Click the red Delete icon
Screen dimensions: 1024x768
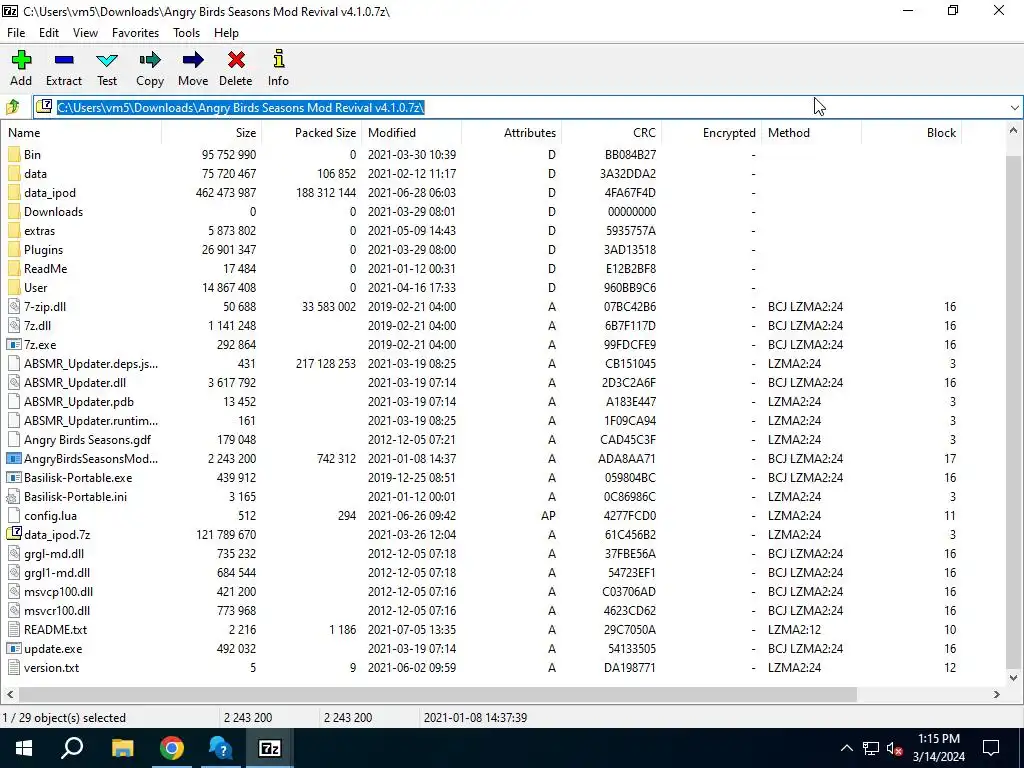(236, 60)
